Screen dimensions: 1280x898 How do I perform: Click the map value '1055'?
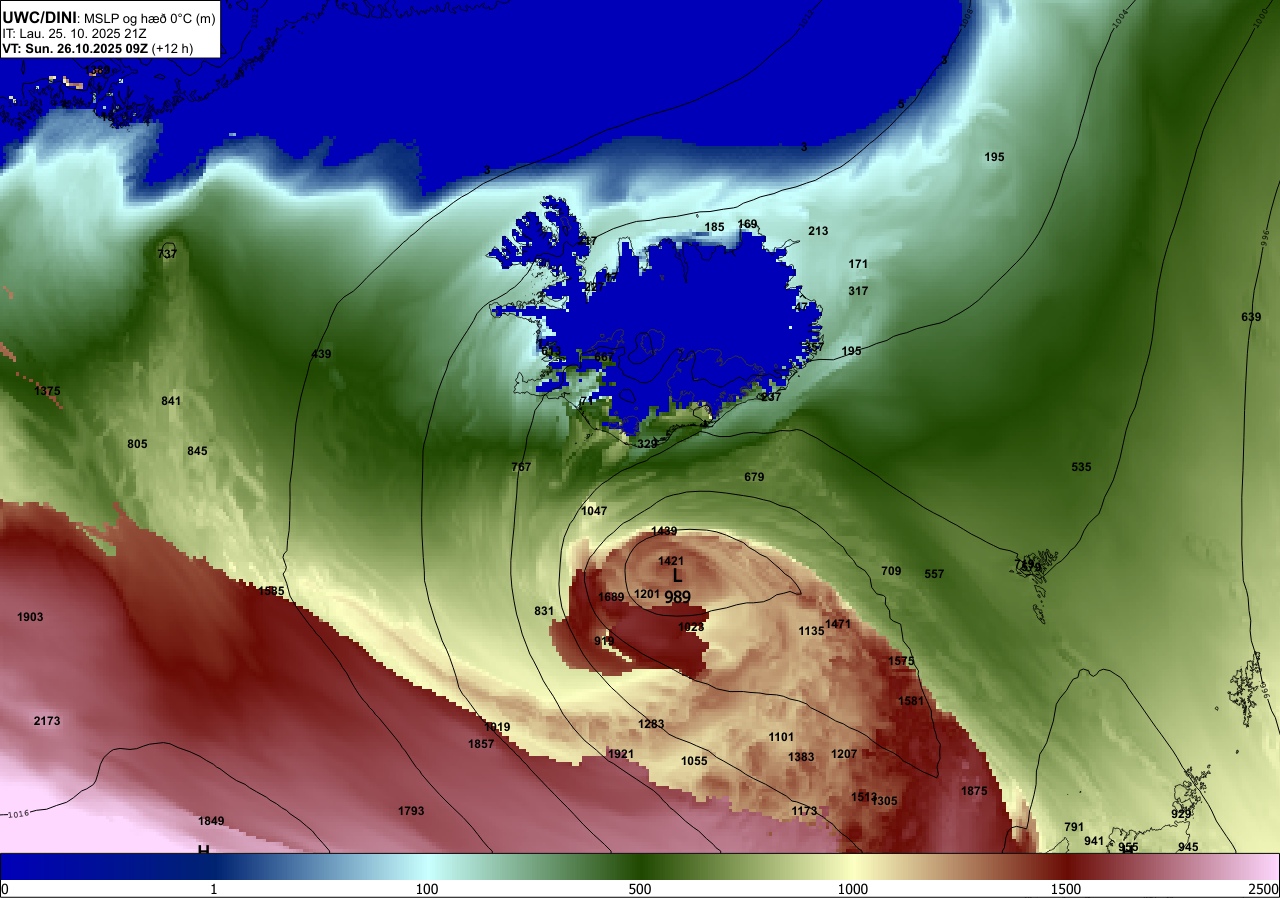click(x=694, y=761)
